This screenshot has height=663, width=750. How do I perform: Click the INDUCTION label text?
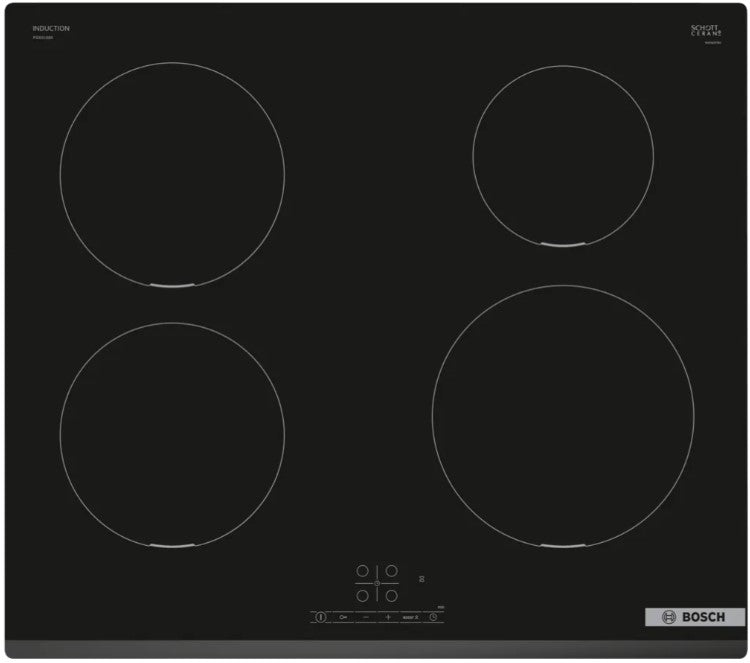(x=50, y=29)
